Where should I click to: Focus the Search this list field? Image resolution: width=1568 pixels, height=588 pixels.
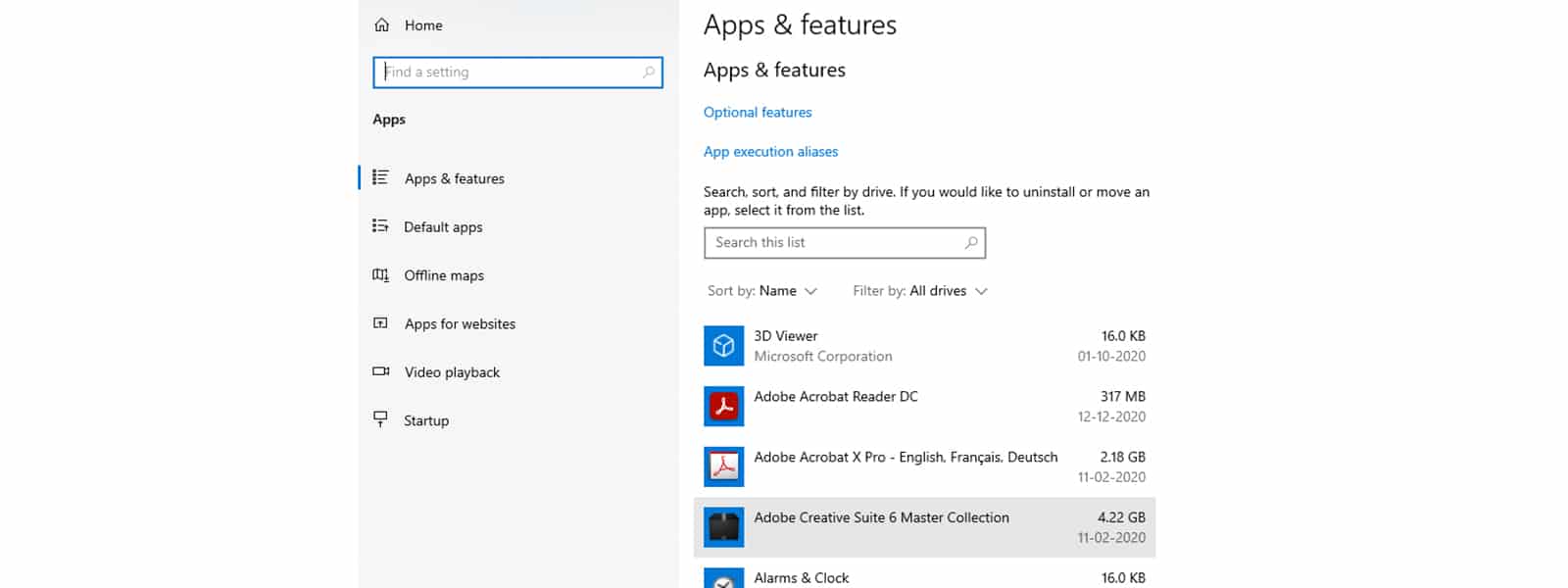click(845, 243)
